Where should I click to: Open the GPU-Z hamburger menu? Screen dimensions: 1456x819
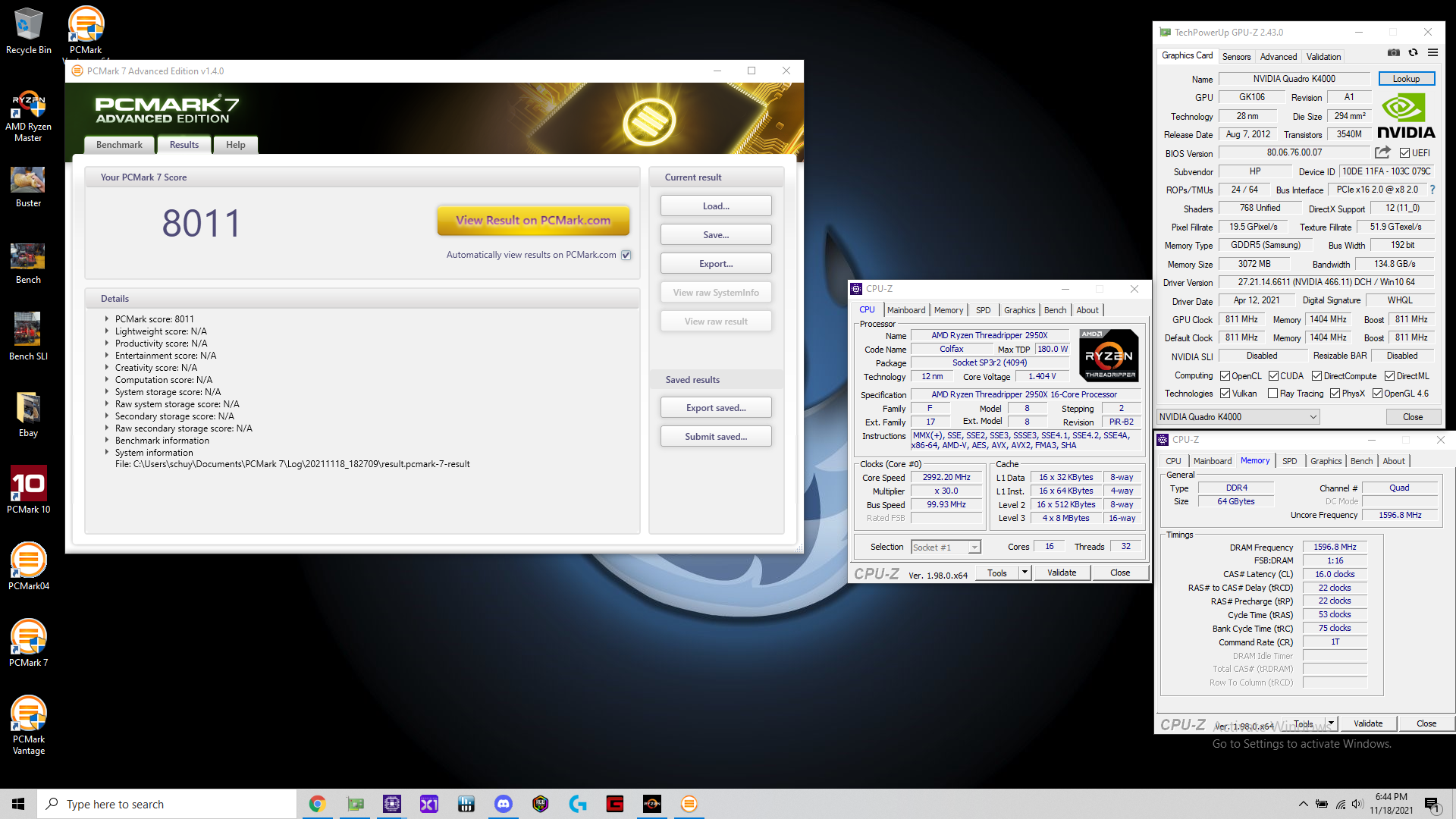[x=1432, y=52]
